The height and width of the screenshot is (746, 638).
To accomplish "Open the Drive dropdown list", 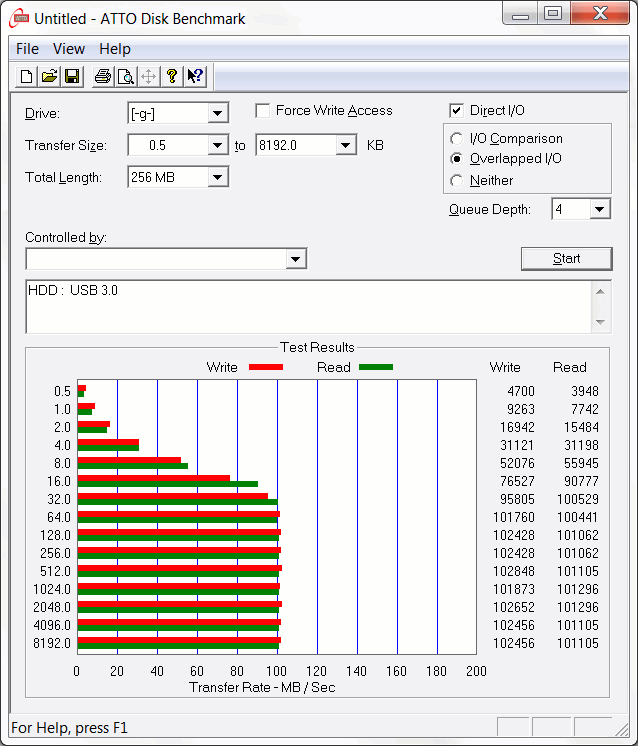I will [218, 114].
